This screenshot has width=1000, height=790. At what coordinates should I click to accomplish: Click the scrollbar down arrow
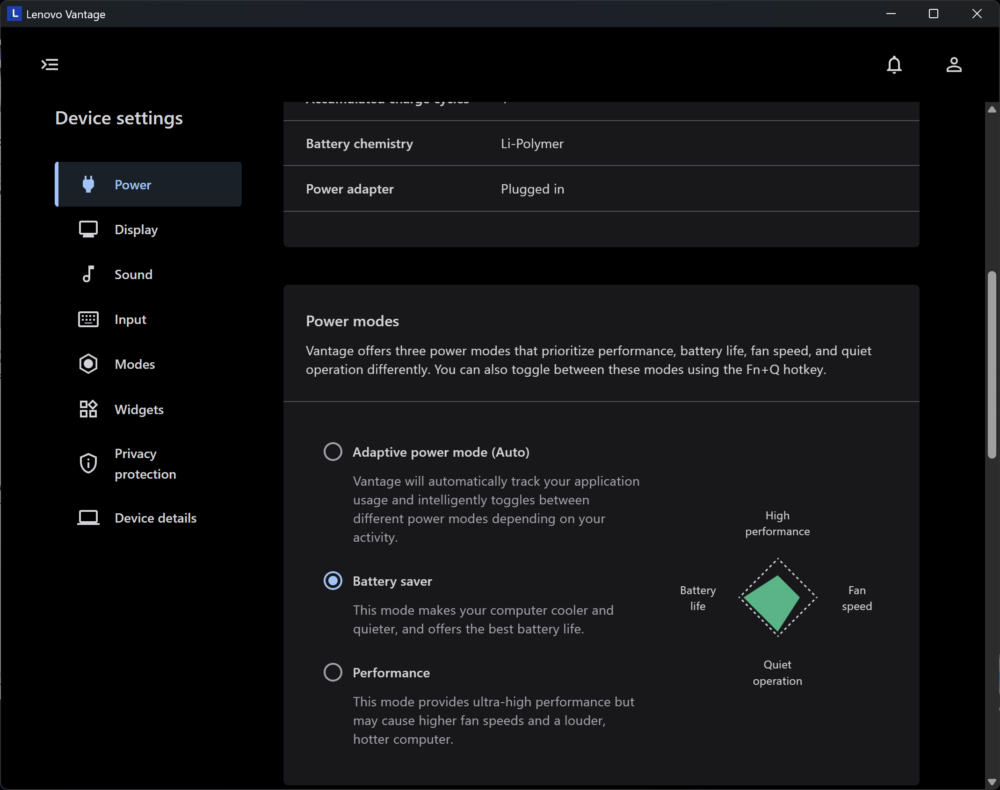tap(992, 782)
